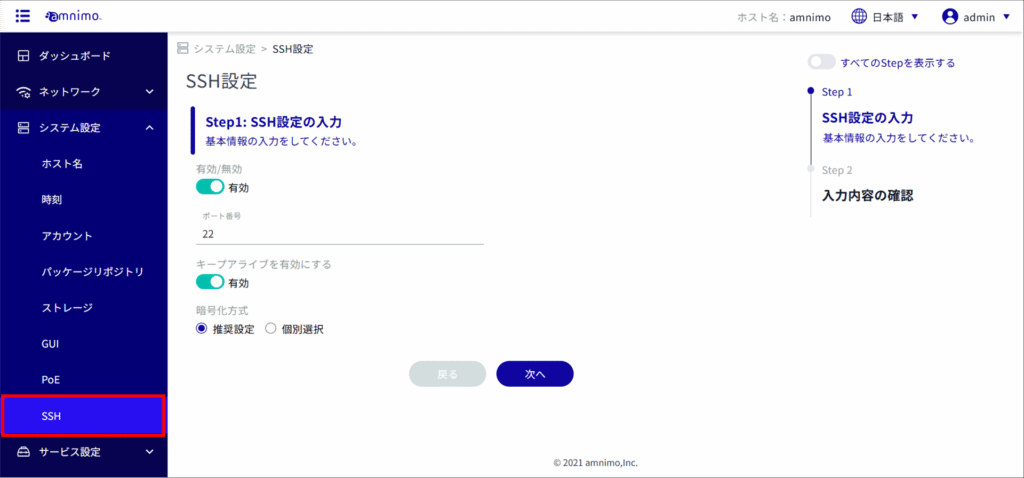Image resolution: width=1024 pixels, height=478 pixels.
Task: Click the ポート番号 input field
Action: point(340,234)
